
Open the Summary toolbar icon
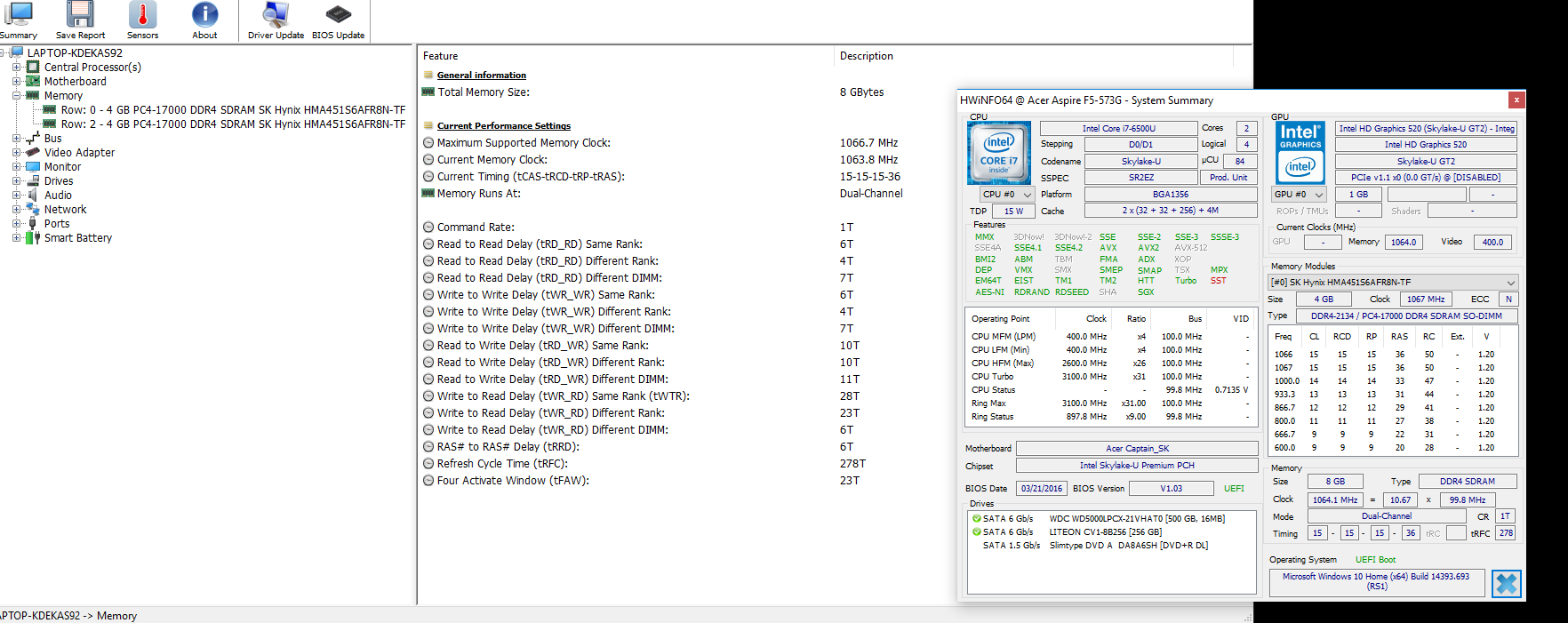click(x=17, y=20)
